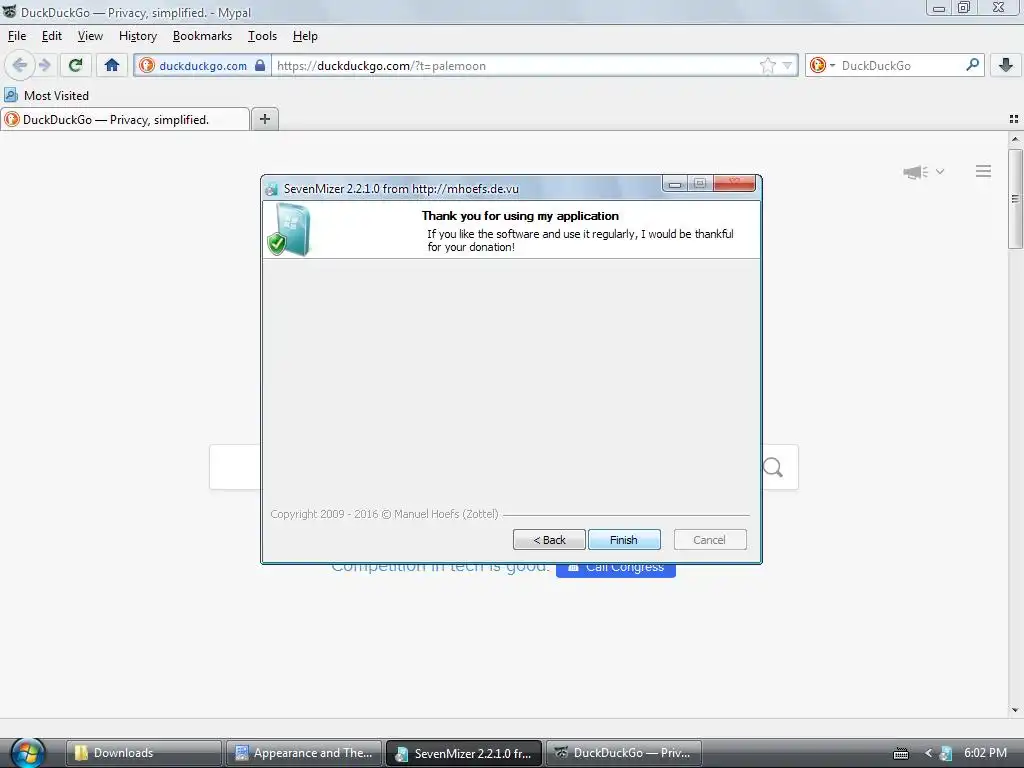The width and height of the screenshot is (1024, 768).
Task: Open the Edit menu
Action: [52, 36]
